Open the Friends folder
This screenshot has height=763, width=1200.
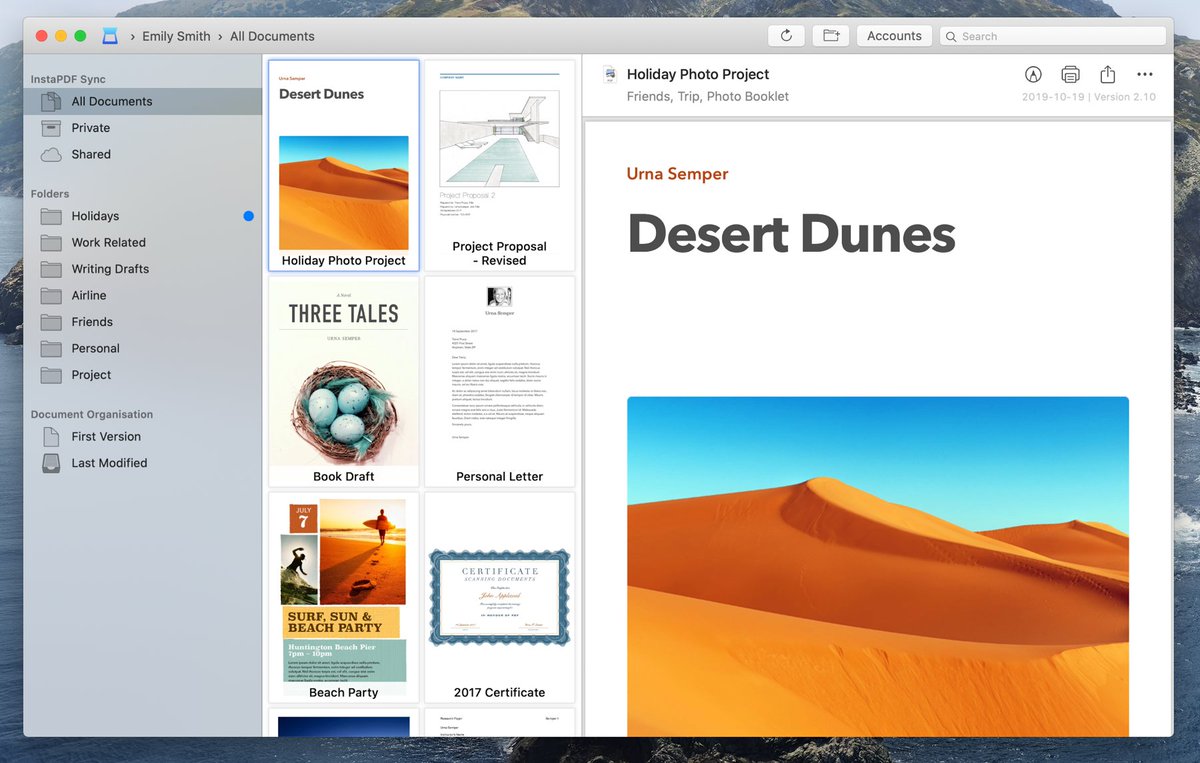[143, 322]
